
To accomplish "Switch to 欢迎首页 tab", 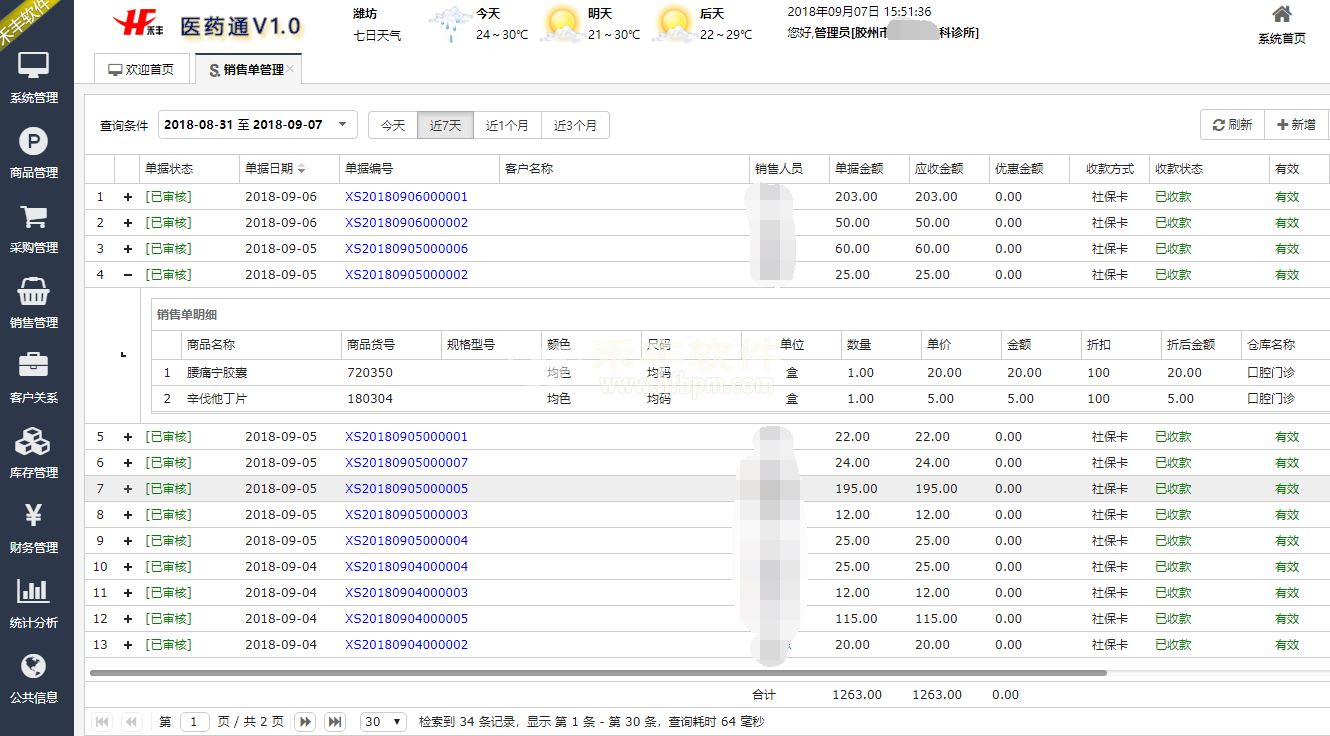I will [141, 70].
